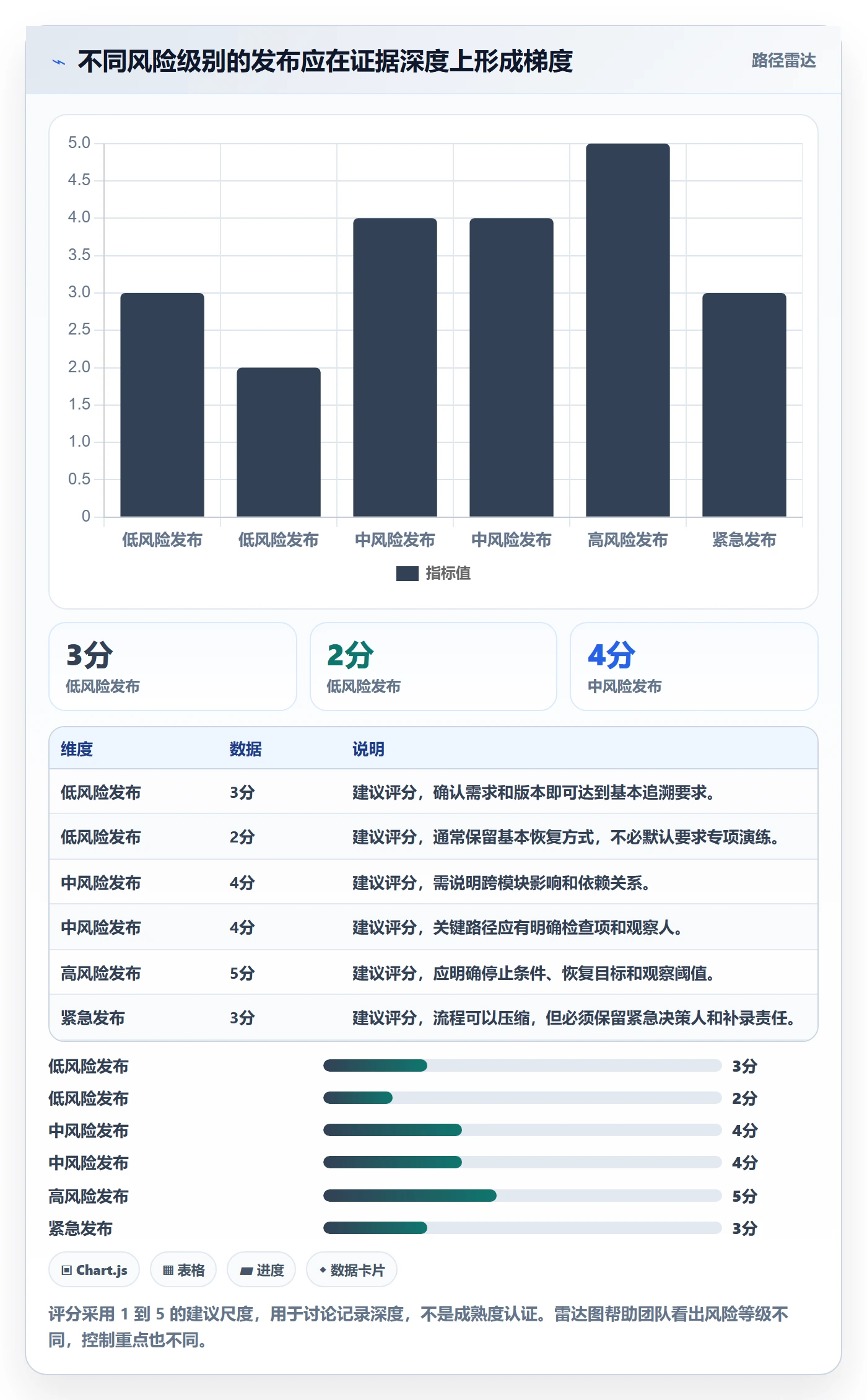Click the 5分 cell in the table
Image resolution: width=867 pixels, height=1400 pixels.
pos(242,973)
